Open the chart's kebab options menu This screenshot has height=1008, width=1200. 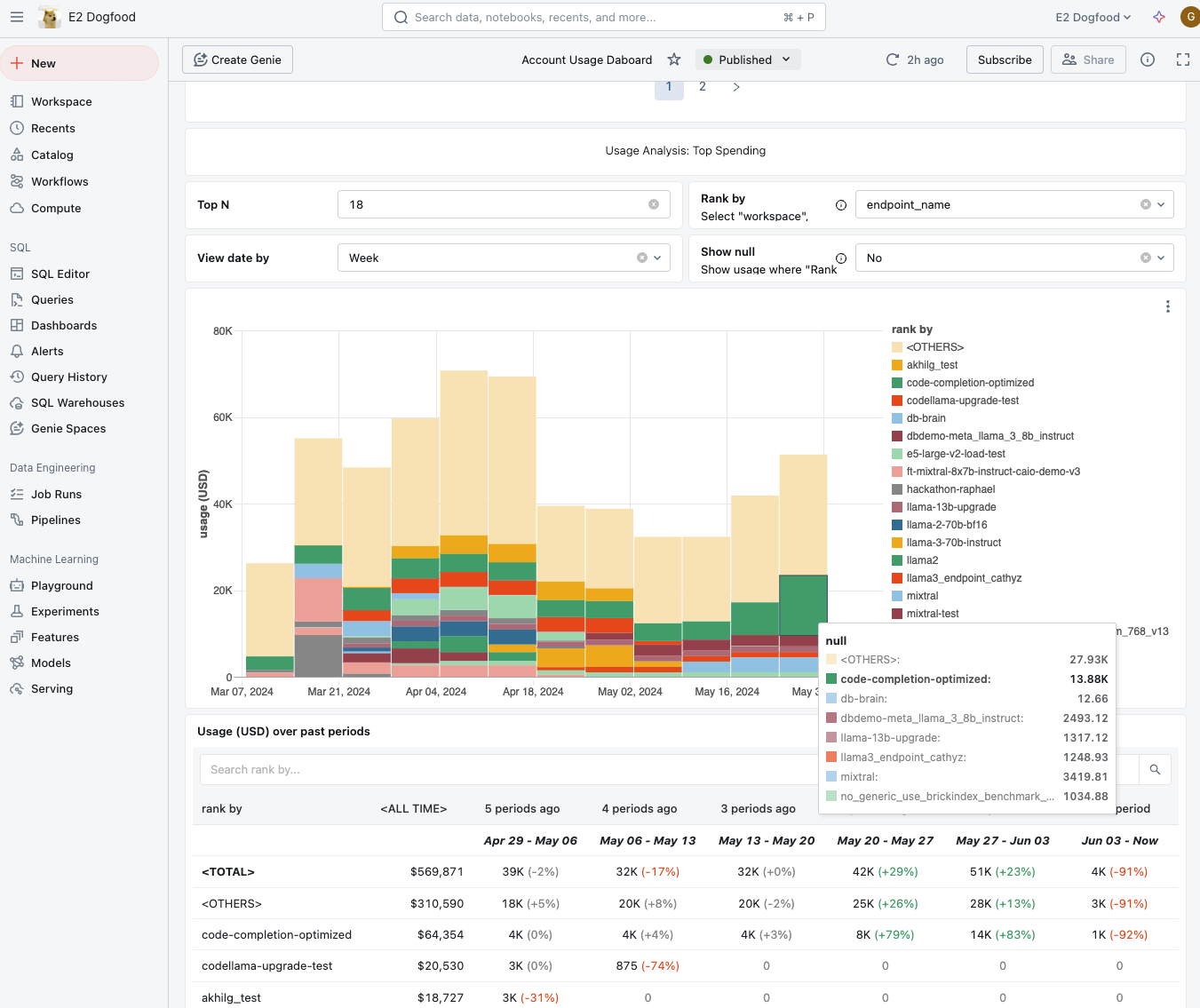pyautogui.click(x=1167, y=306)
